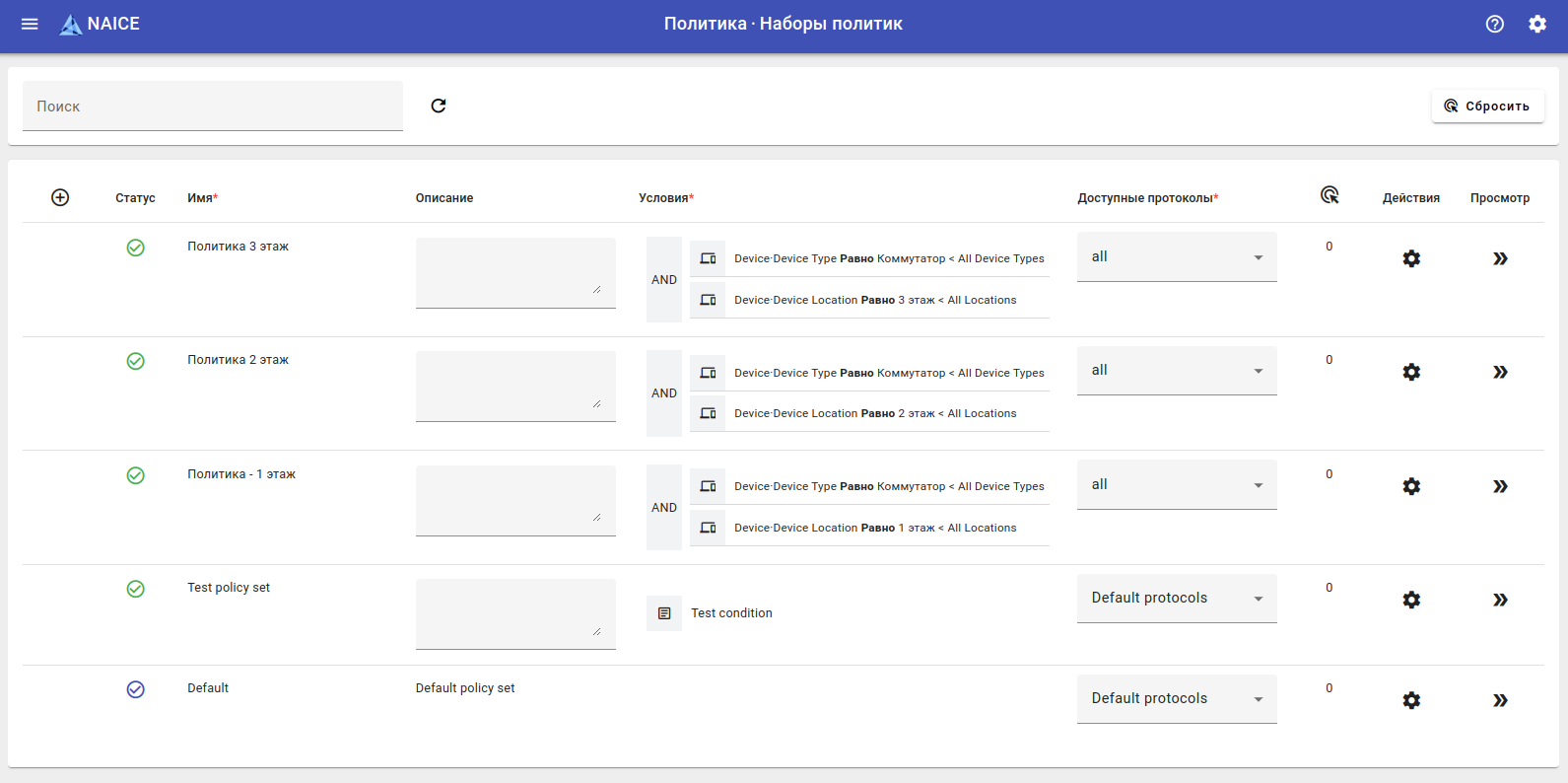Expand protocols dropdown for Политика 3 этаж
Image resolution: width=1568 pixels, height=783 pixels.
pyautogui.click(x=1177, y=257)
